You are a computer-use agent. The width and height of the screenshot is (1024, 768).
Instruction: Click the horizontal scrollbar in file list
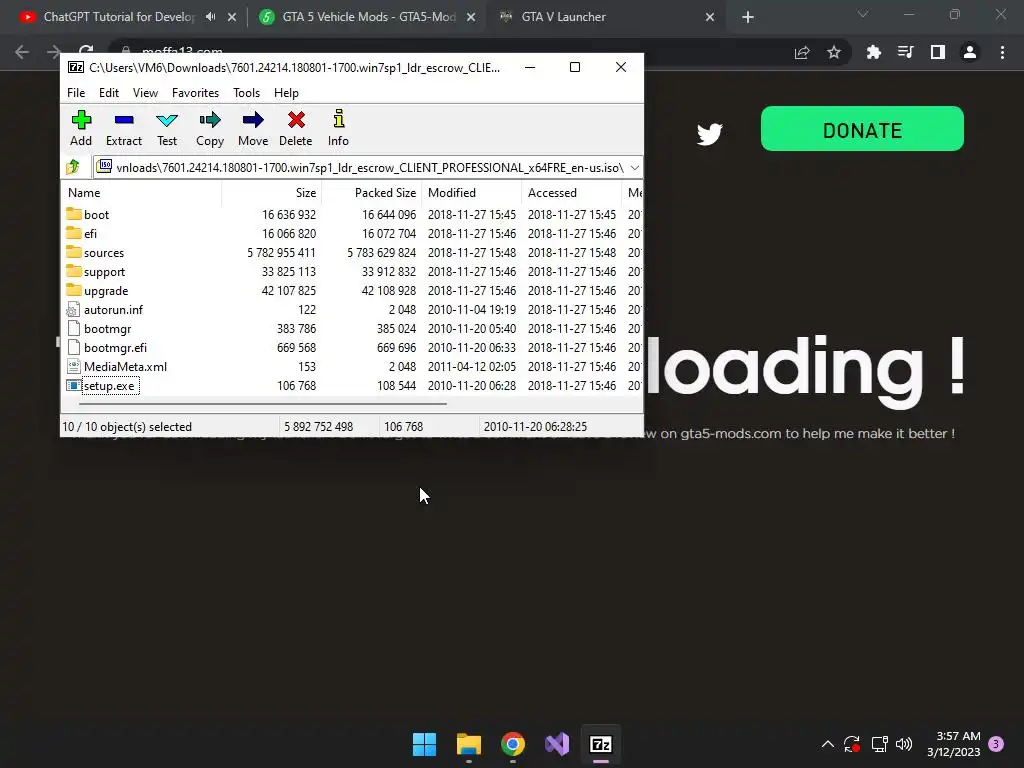pyautogui.click(x=263, y=404)
